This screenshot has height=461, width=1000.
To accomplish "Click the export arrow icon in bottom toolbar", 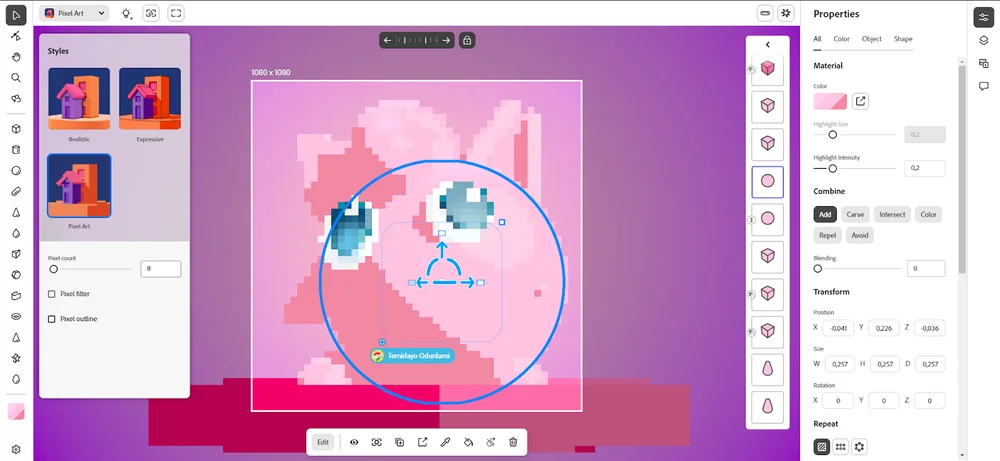I will pos(422,443).
